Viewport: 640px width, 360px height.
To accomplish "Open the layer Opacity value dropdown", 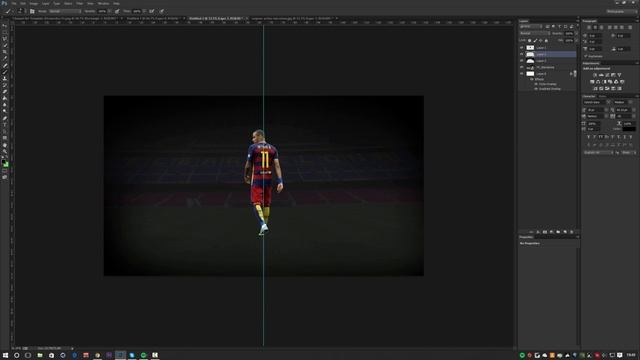I will pyautogui.click(x=576, y=33).
